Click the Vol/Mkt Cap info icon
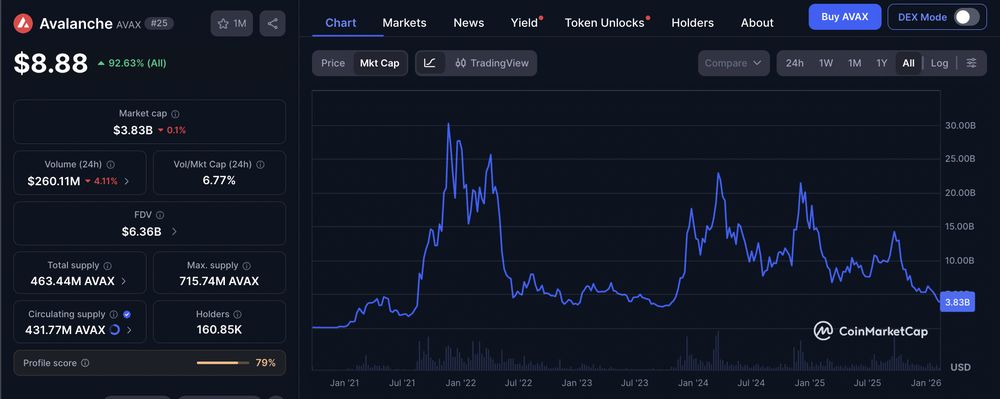 tap(260, 164)
